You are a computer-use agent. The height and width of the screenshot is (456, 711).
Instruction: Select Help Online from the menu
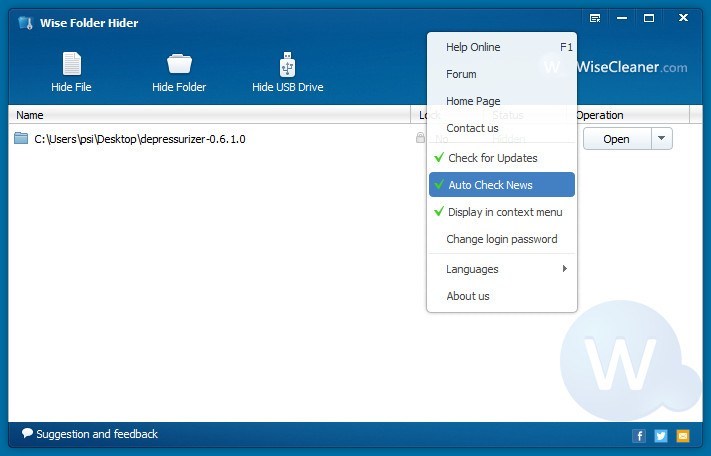click(502, 47)
